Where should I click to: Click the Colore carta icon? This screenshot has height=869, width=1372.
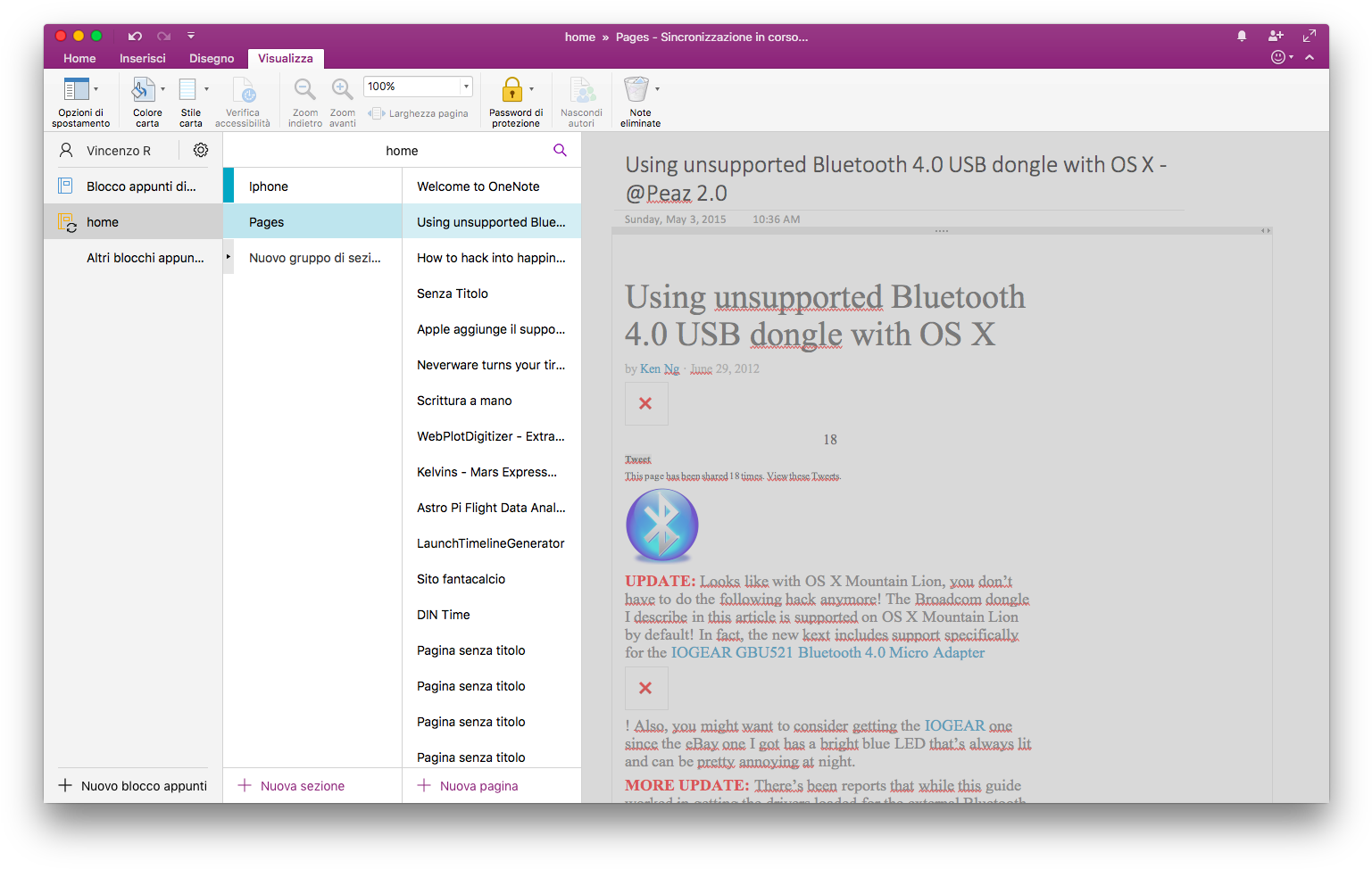pyautogui.click(x=144, y=89)
